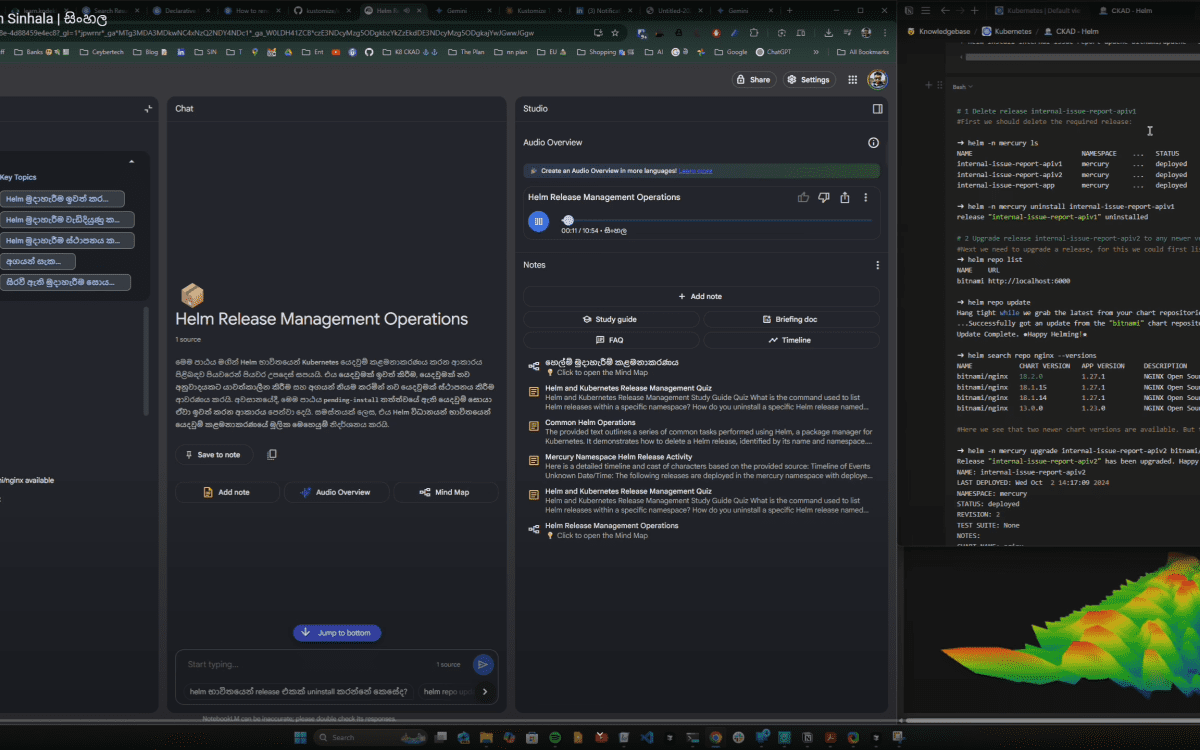1200x750 pixels.
Task: Generate a Briefing doc
Action: [791, 320]
